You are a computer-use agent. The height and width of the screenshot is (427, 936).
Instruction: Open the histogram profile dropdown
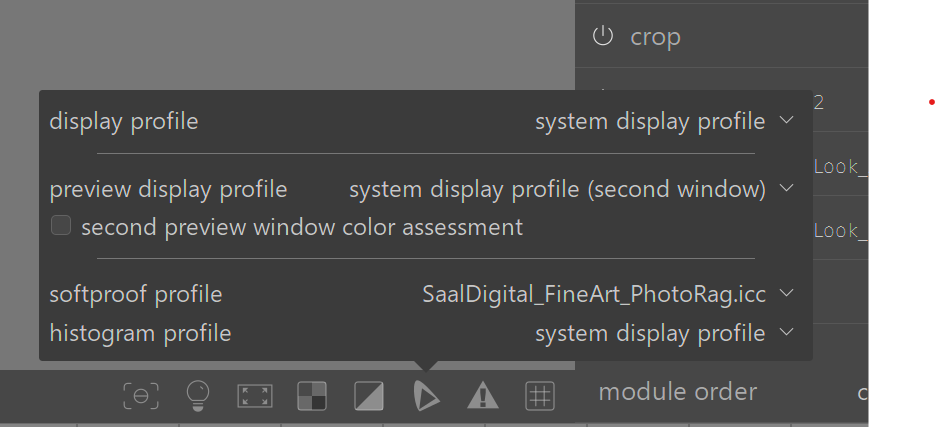coord(664,333)
